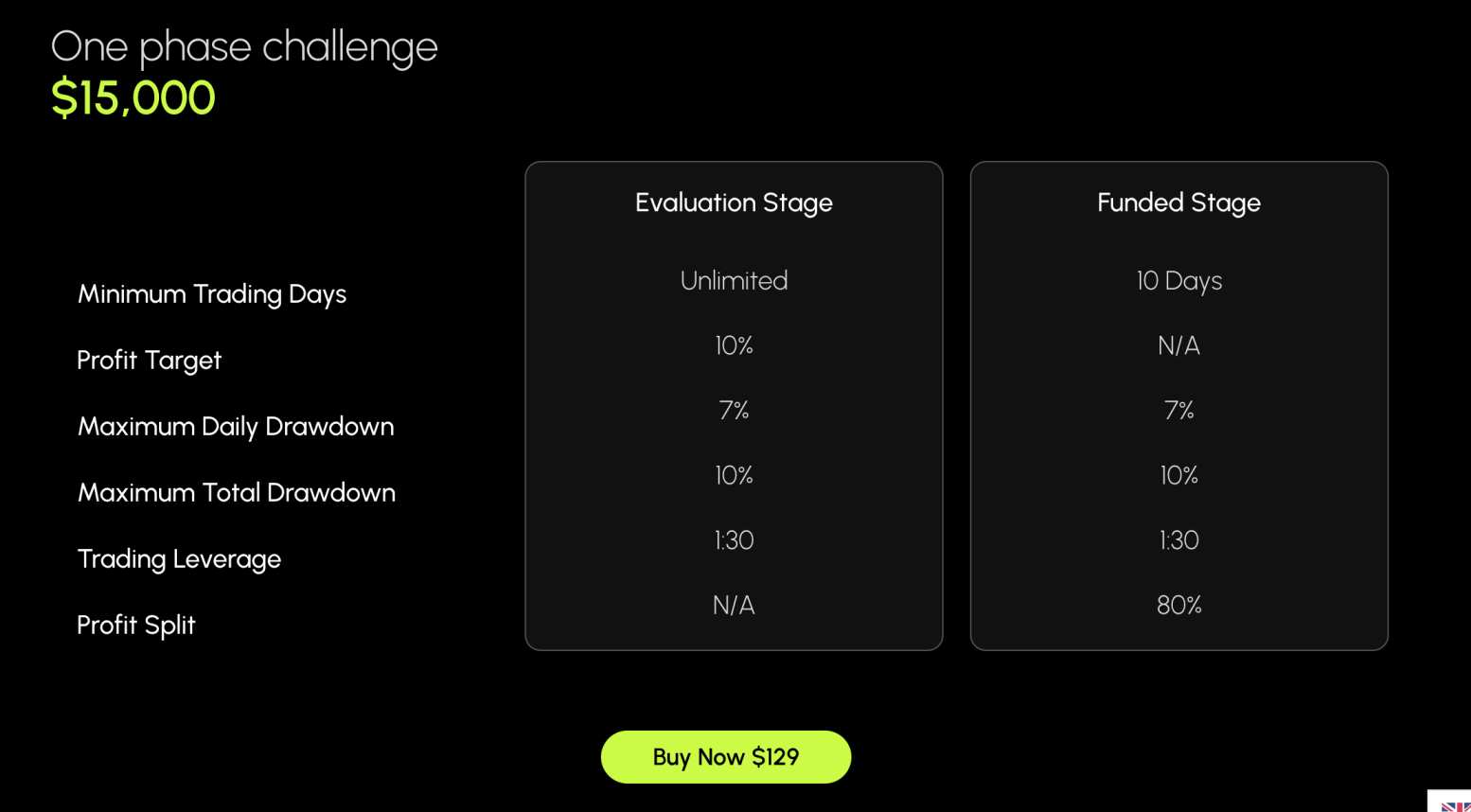Click Unlimited value in Evaluation Stage
Screen dimensions: 1471x812
pos(734,281)
